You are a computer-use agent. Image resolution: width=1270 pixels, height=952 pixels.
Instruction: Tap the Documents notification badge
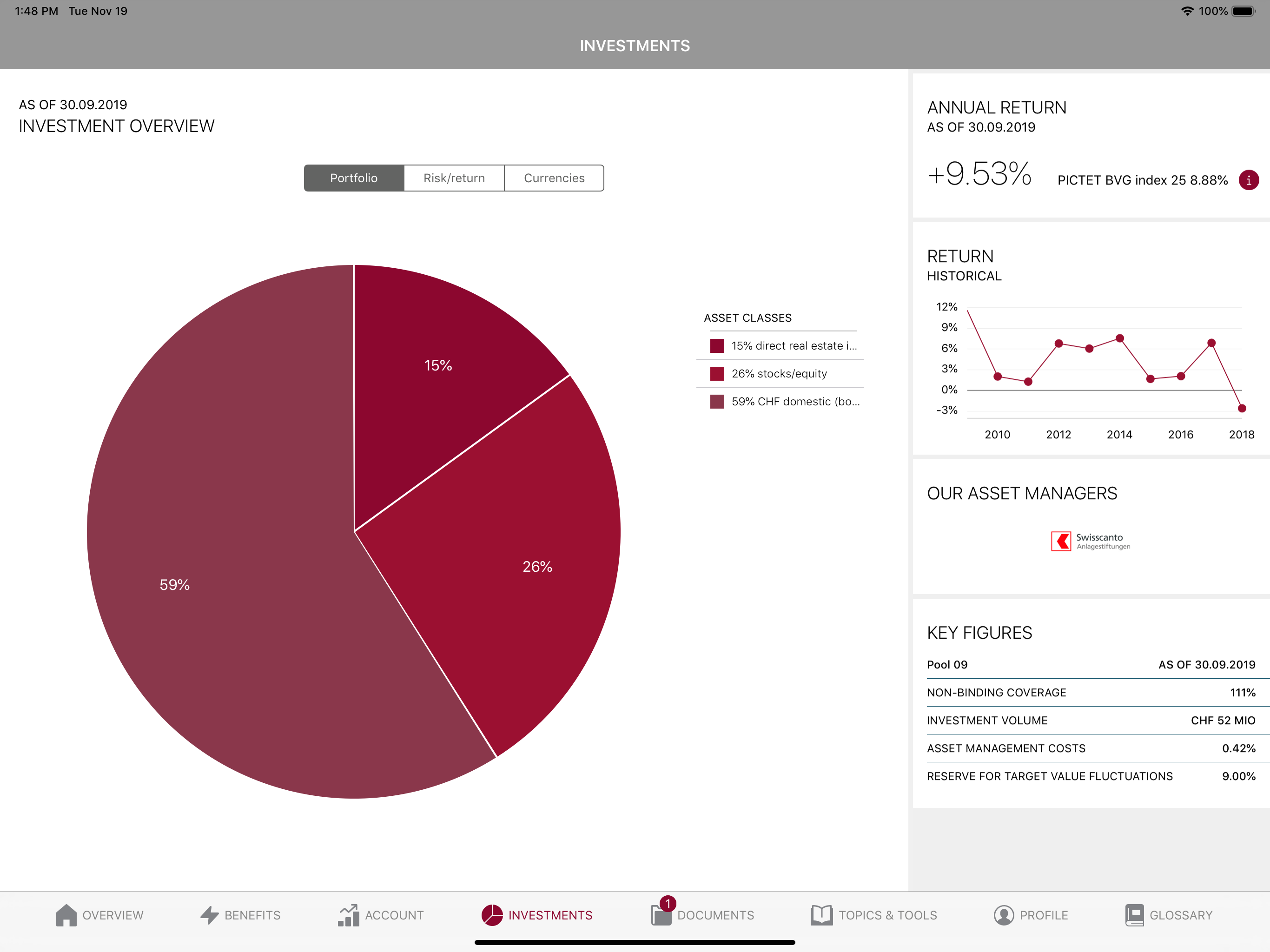pos(668,903)
